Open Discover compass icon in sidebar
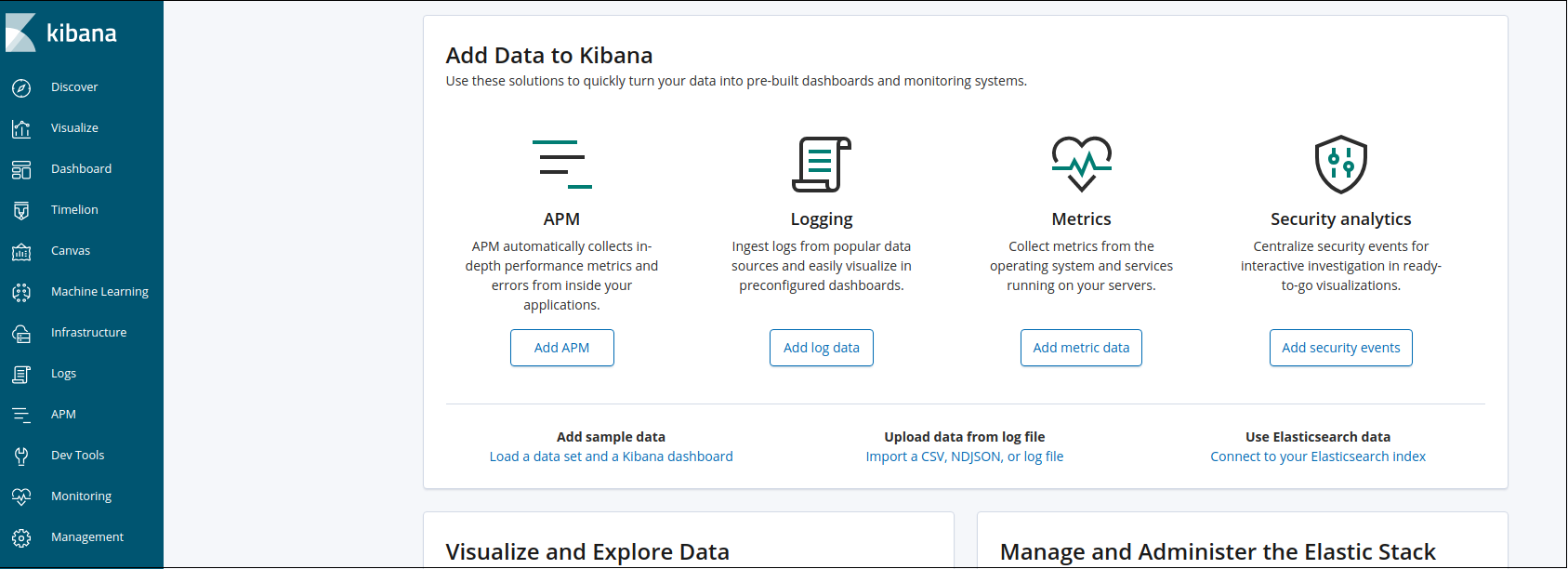1568x569 pixels. click(21, 87)
